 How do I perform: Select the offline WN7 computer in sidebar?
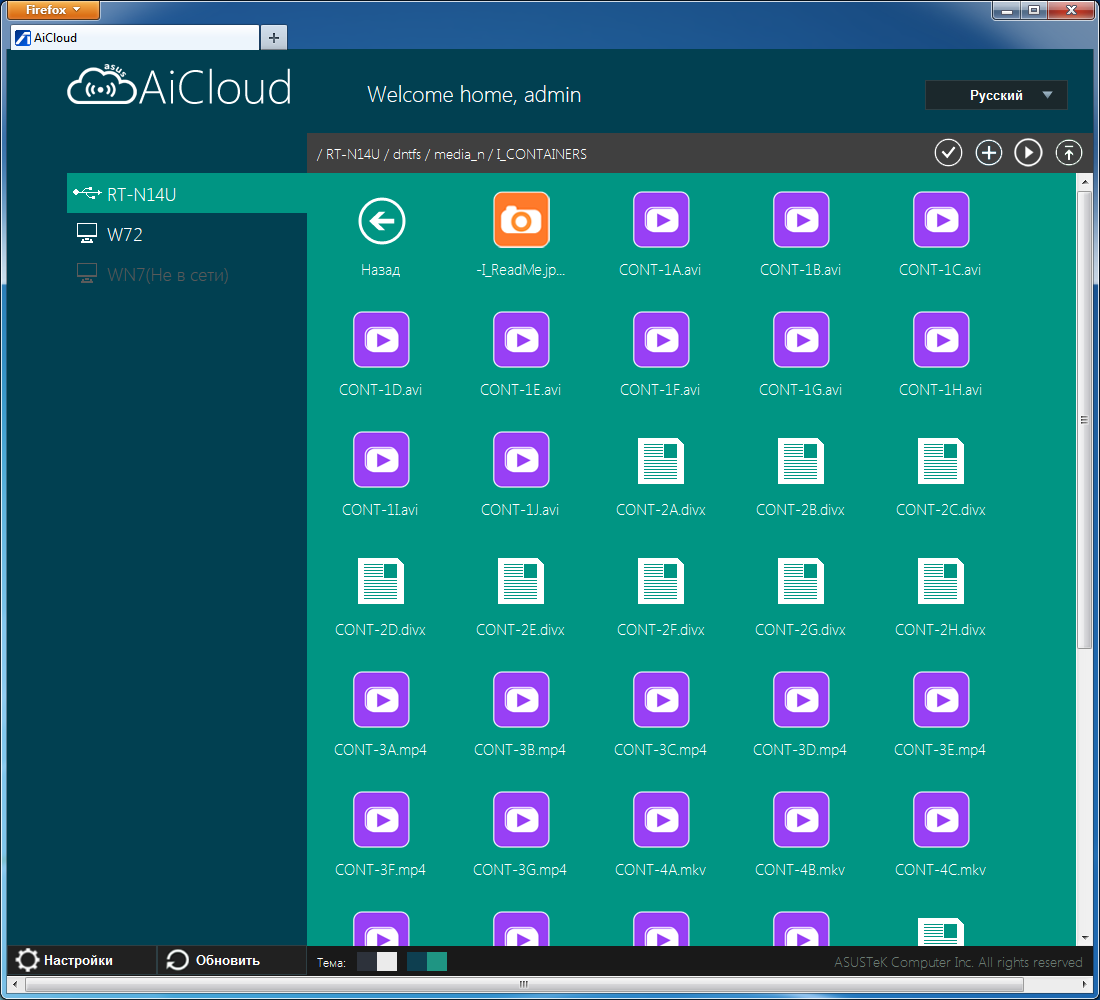pyautogui.click(x=187, y=274)
